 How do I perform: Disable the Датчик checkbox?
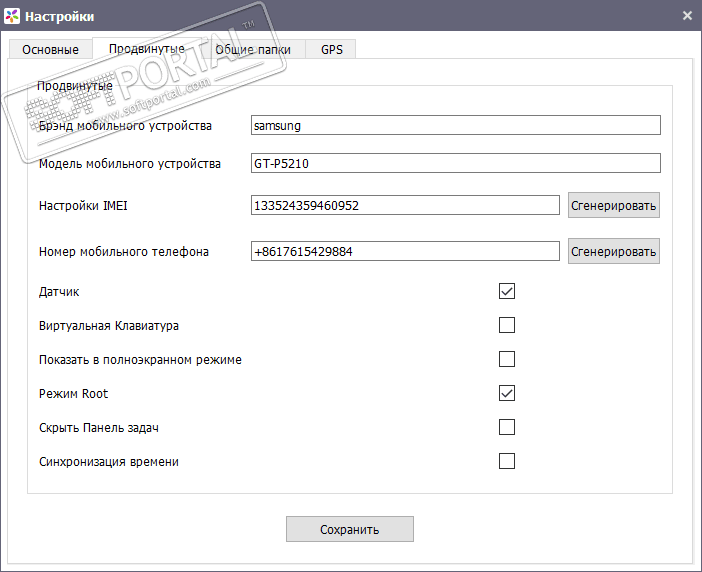pos(507,291)
